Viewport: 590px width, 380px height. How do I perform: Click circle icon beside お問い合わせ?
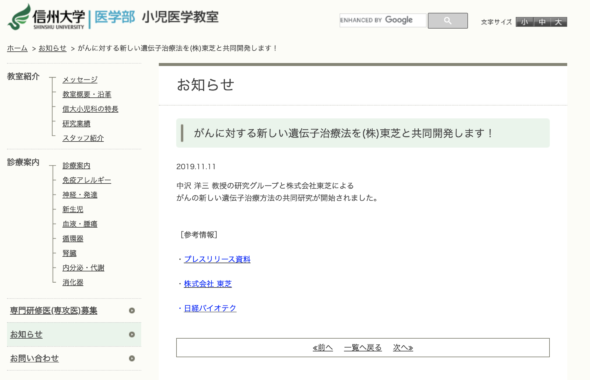(x=132, y=359)
